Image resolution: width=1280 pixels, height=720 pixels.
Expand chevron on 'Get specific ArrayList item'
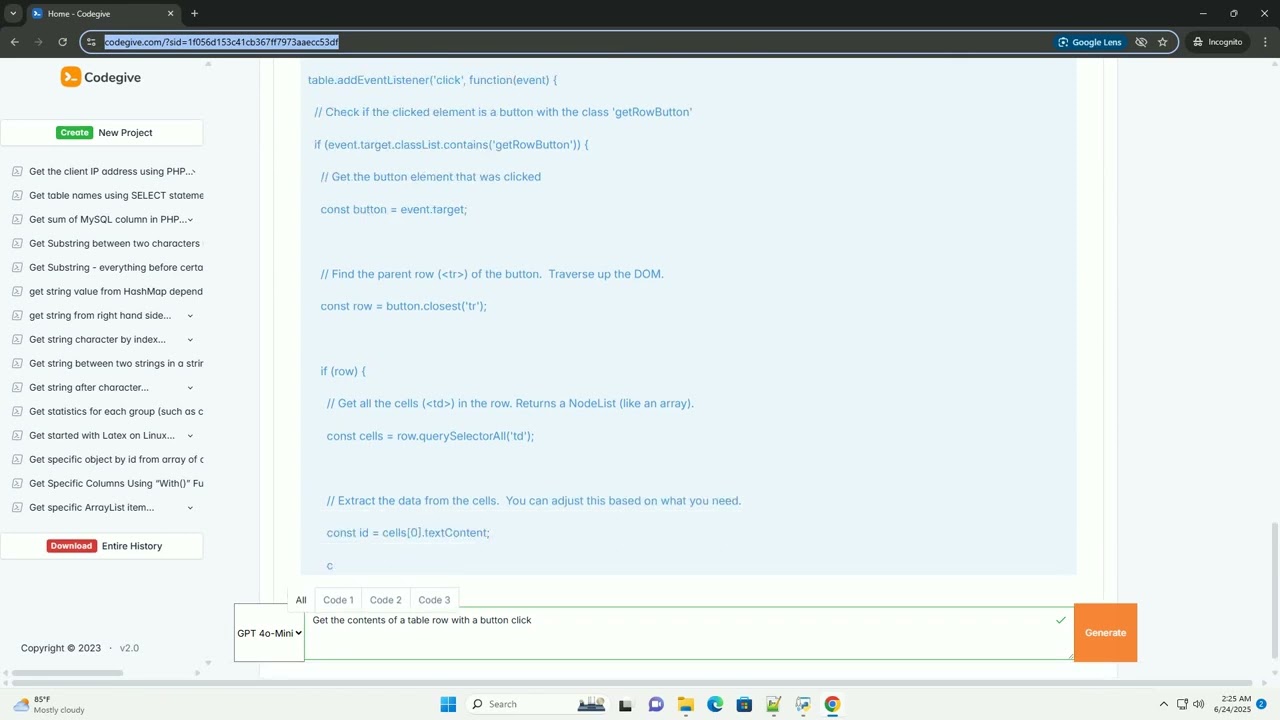(190, 508)
